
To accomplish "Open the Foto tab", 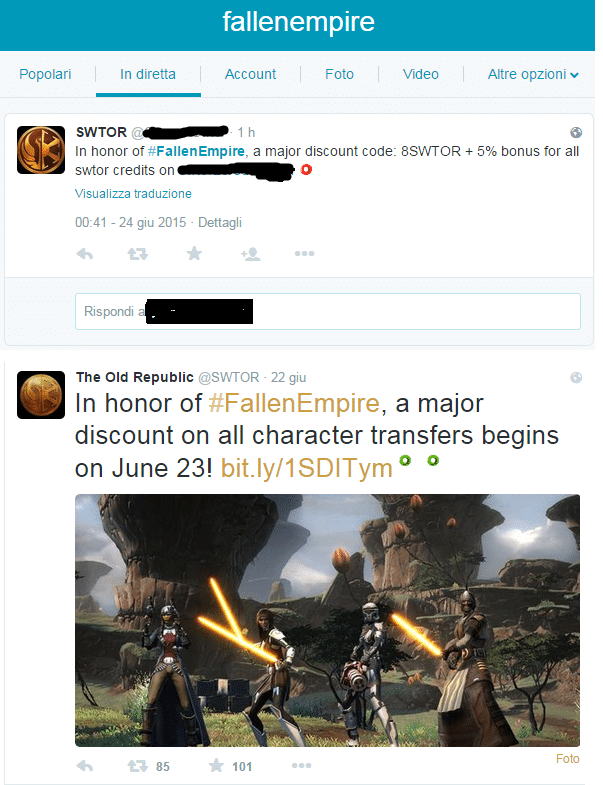I will click(340, 74).
